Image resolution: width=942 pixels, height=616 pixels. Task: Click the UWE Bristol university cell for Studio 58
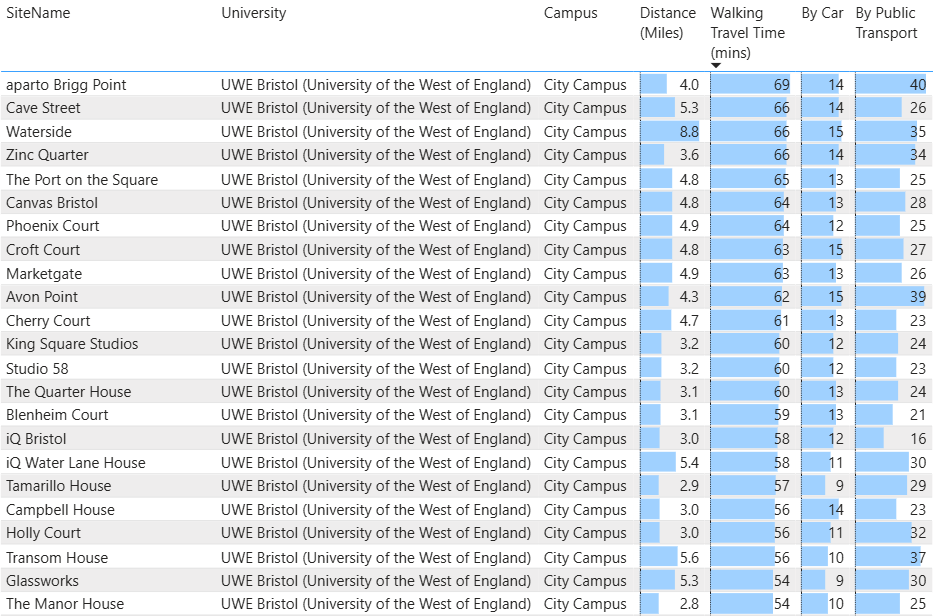click(376, 368)
